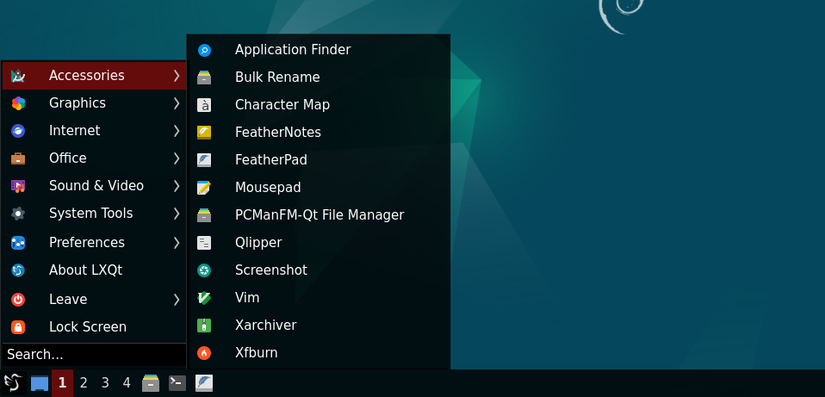The width and height of the screenshot is (825, 397).
Task: Expand the Preferences submenu arrow
Action: tap(177, 242)
